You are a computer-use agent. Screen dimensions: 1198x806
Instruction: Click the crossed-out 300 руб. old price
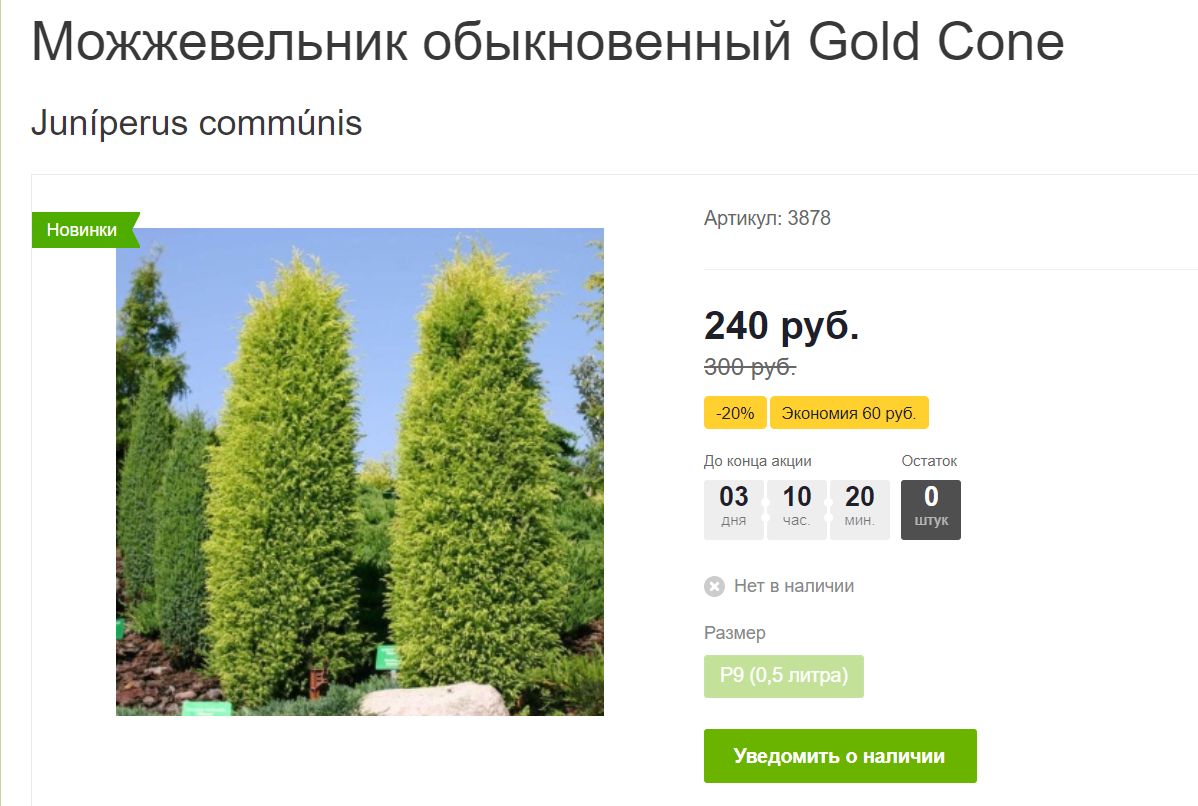coord(750,367)
